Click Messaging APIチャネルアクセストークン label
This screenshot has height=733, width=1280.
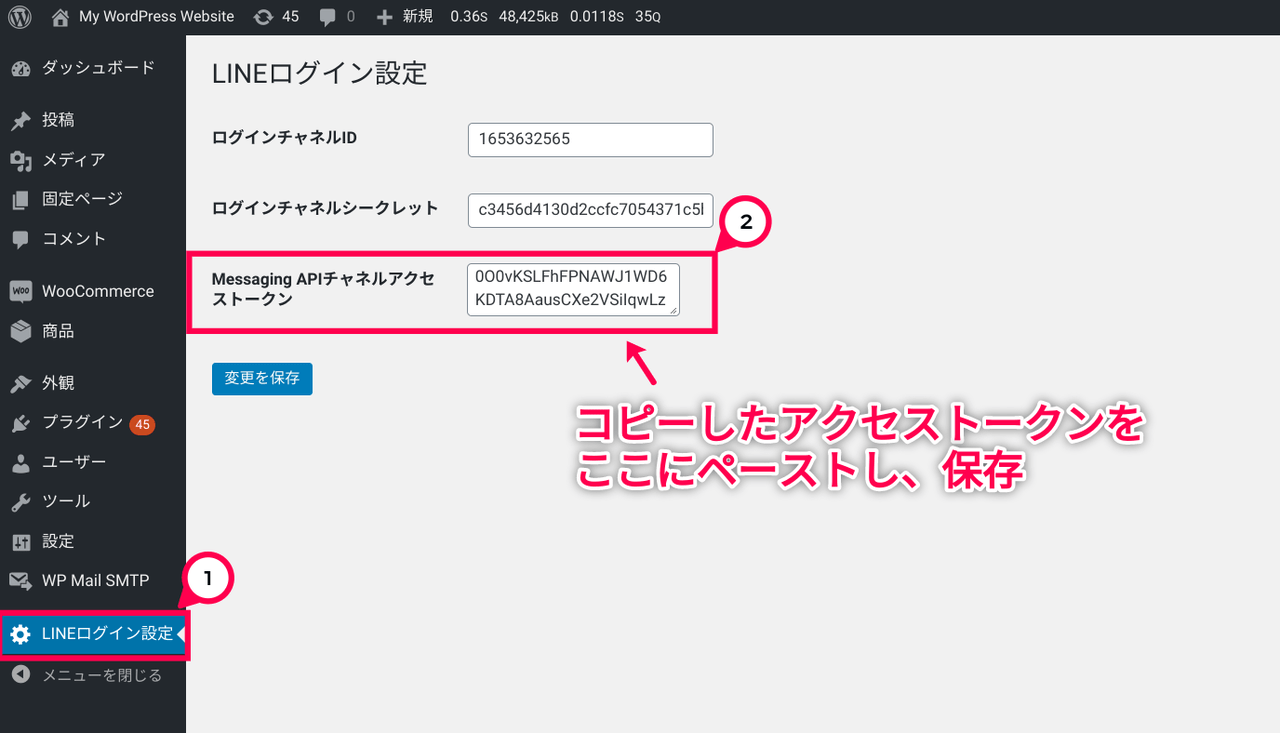point(323,289)
